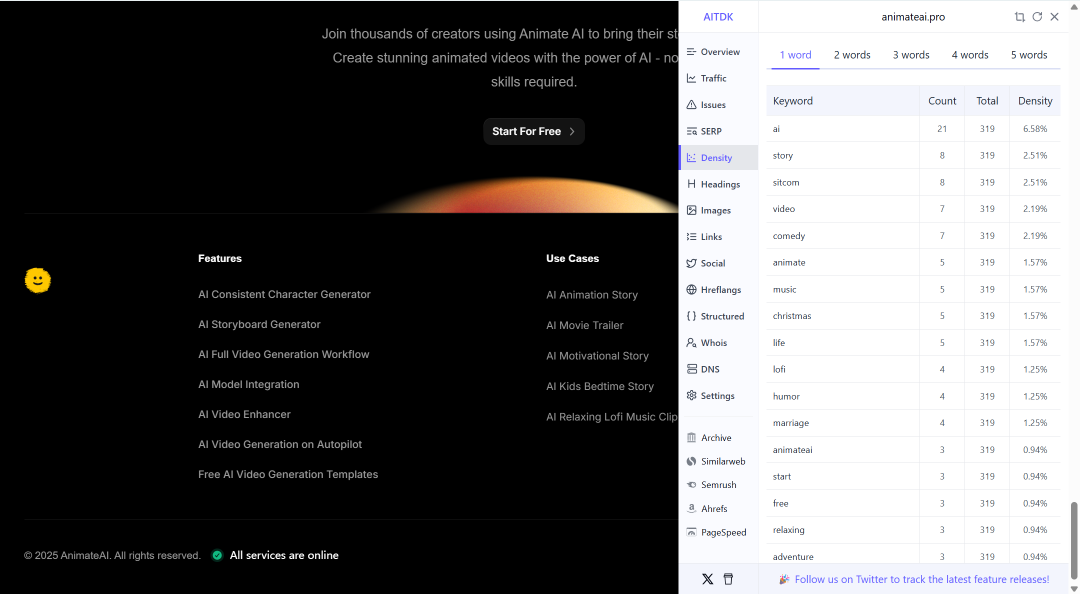Open AI Video Generation on Autopilot link
This screenshot has height=594, width=1080.
(x=280, y=444)
